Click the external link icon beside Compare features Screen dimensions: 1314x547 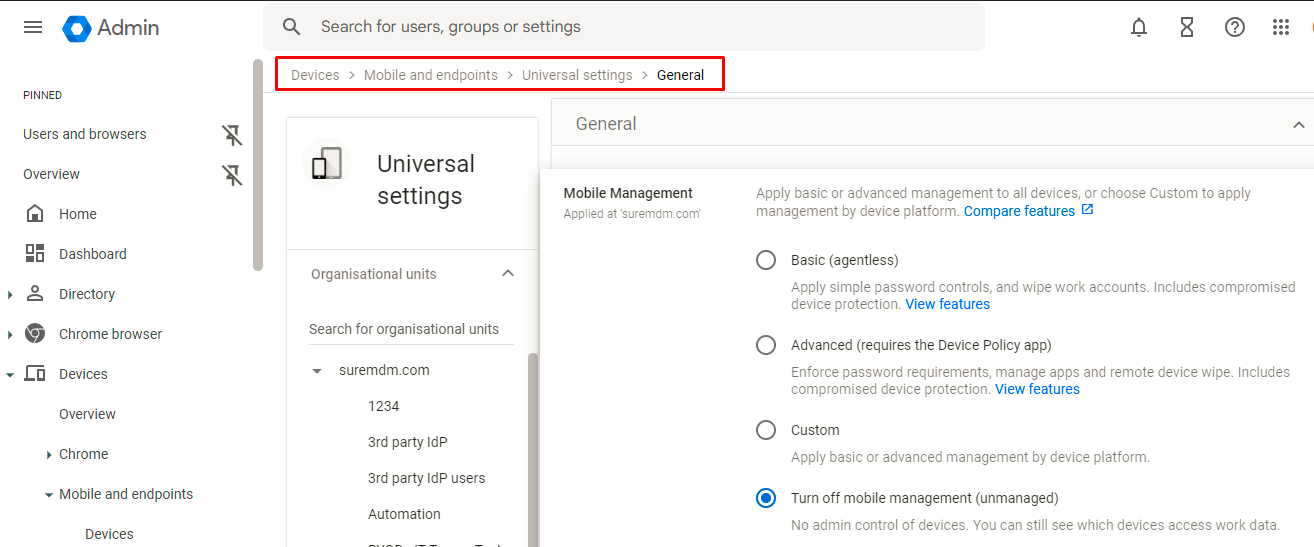[x=1088, y=210]
